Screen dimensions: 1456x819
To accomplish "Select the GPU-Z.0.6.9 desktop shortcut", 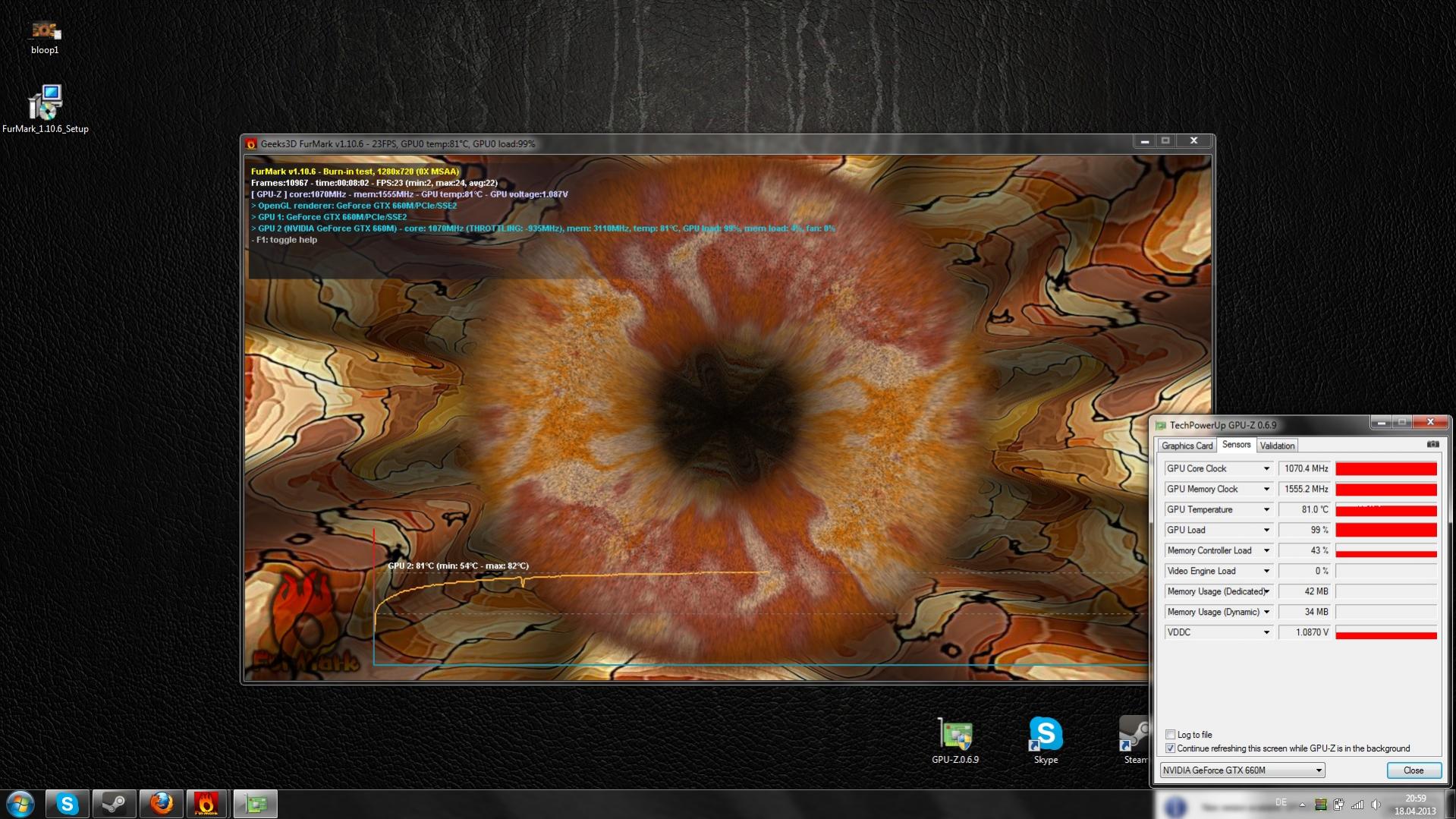I will [955, 741].
